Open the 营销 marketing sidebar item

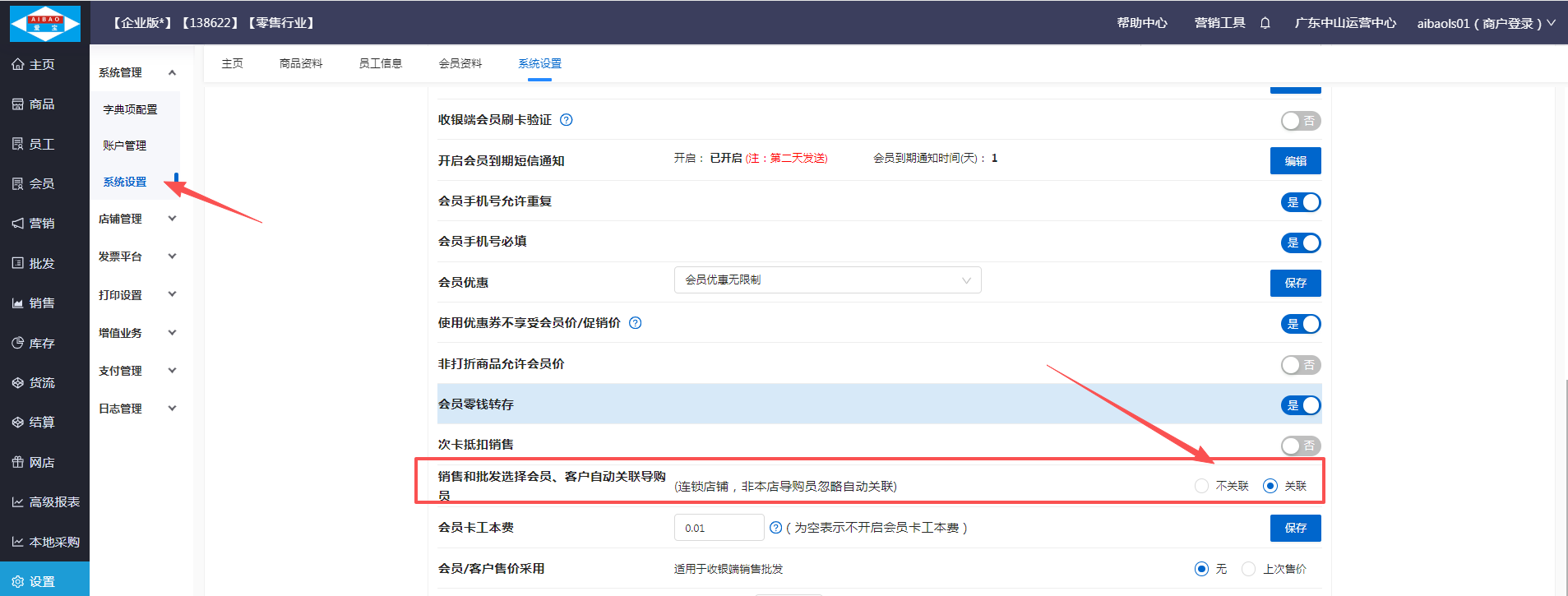(41, 224)
